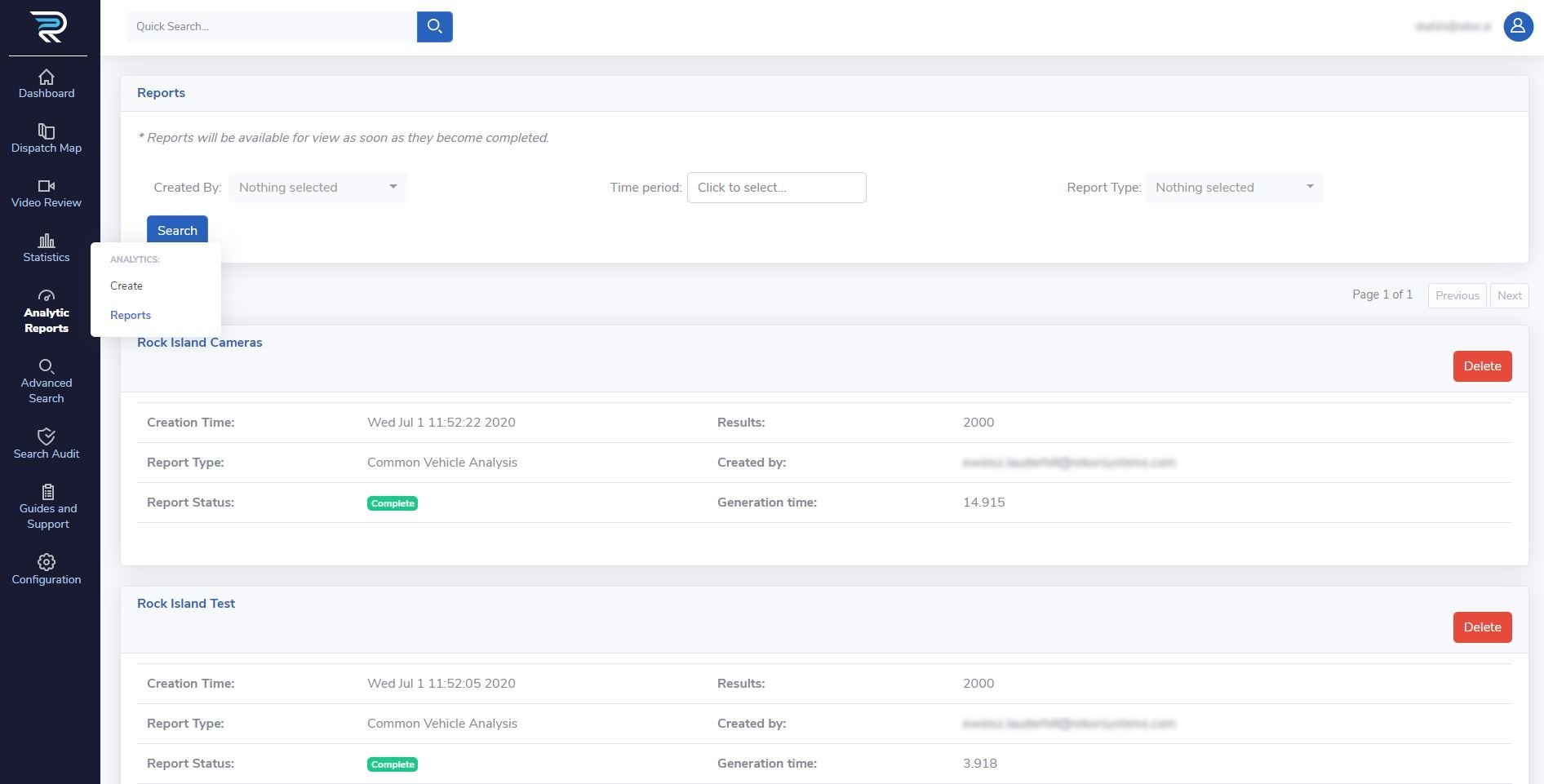Click the magnifier quick search button
The image size is (1544, 784).
(434, 27)
